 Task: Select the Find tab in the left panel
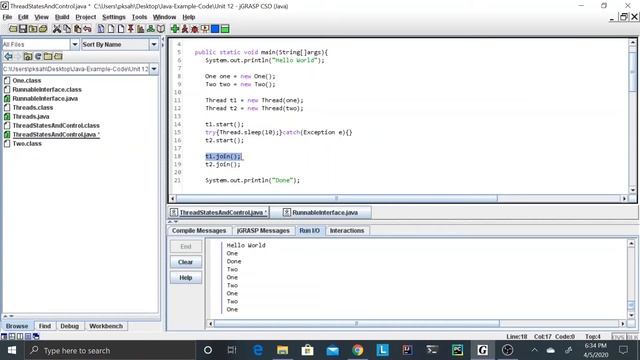click(x=44, y=326)
